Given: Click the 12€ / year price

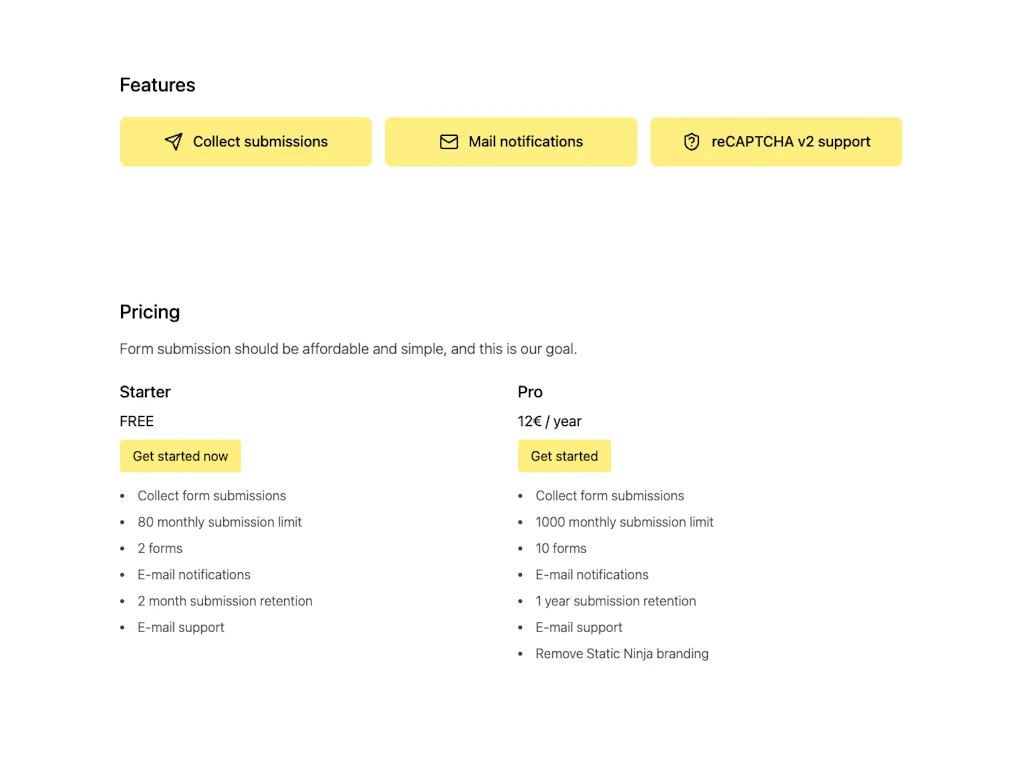Looking at the screenshot, I should [x=549, y=421].
